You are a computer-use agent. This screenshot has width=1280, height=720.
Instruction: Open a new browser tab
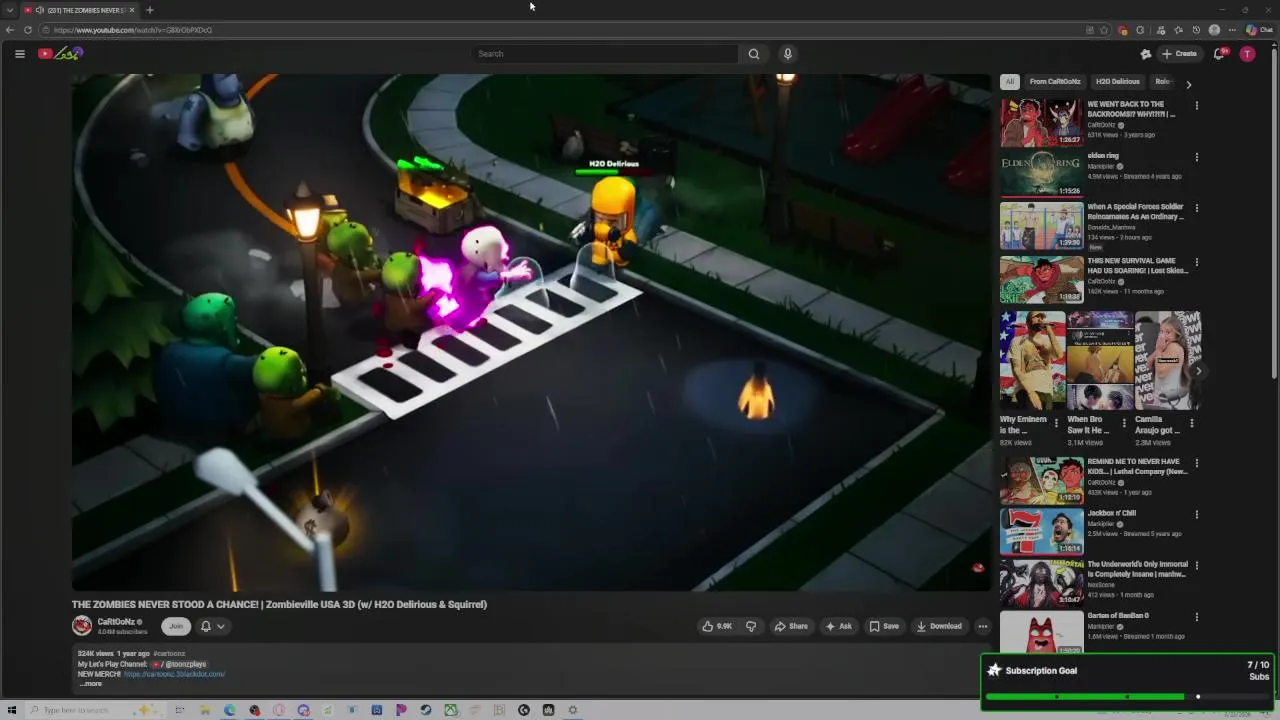149,10
